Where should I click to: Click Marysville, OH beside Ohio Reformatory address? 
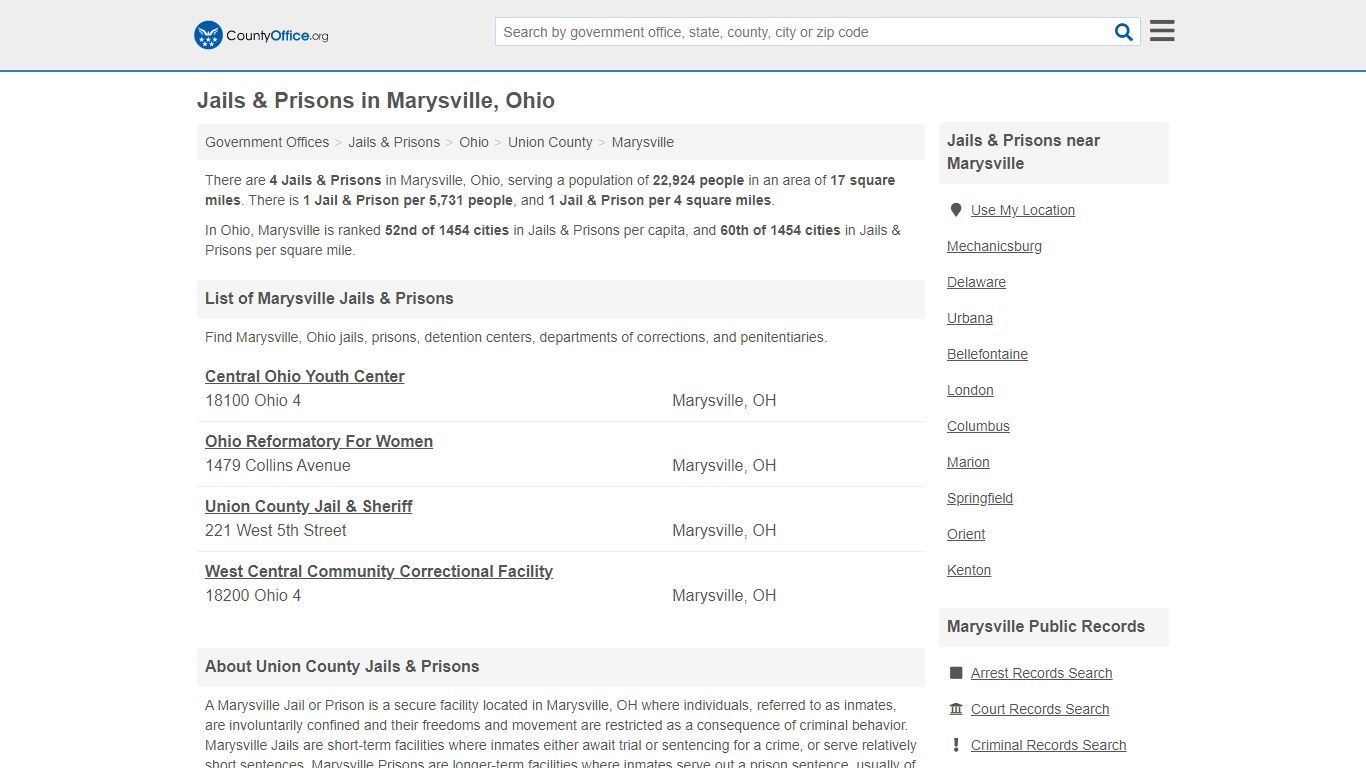tap(724, 465)
